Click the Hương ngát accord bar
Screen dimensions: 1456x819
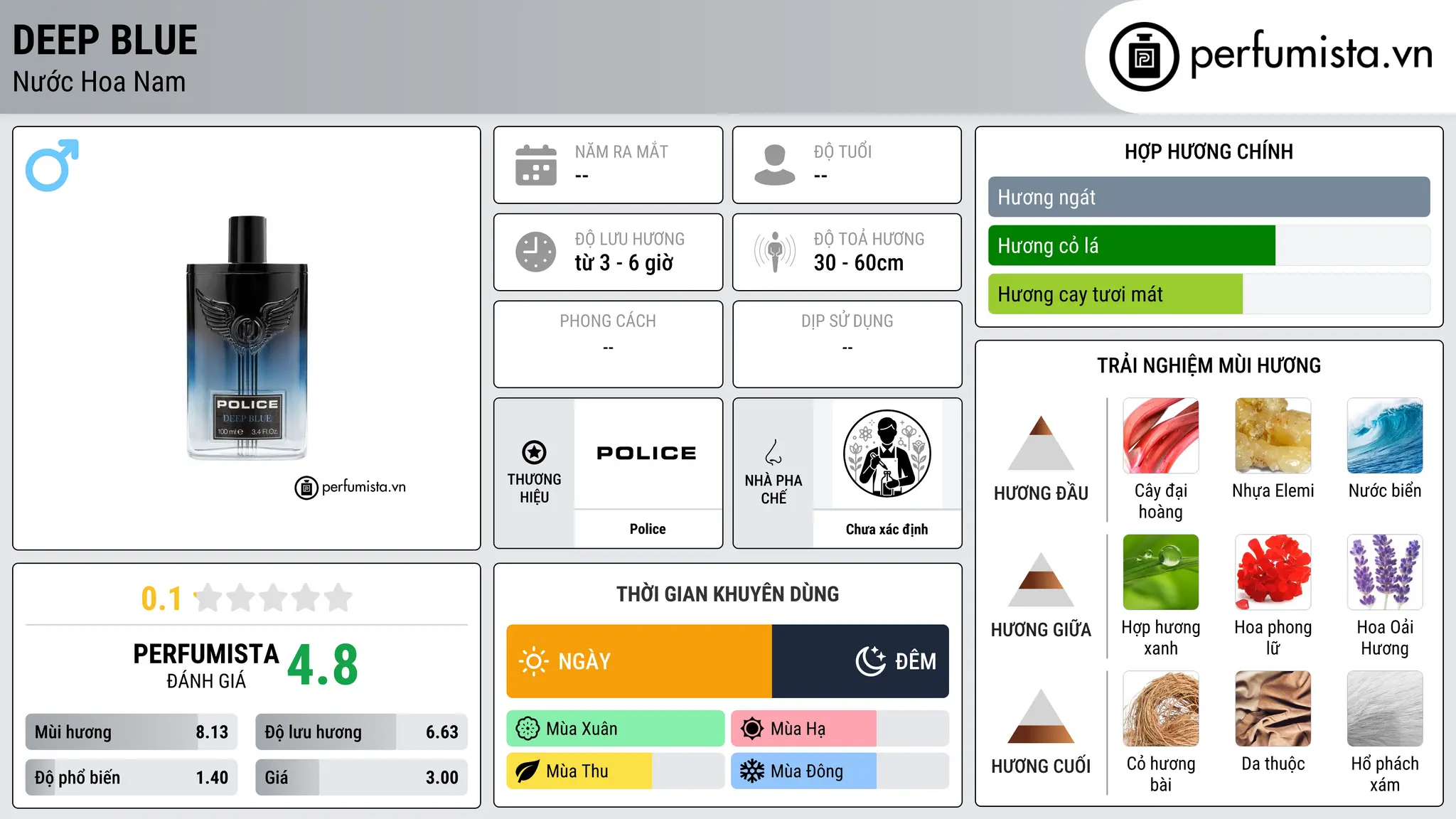[1209, 197]
